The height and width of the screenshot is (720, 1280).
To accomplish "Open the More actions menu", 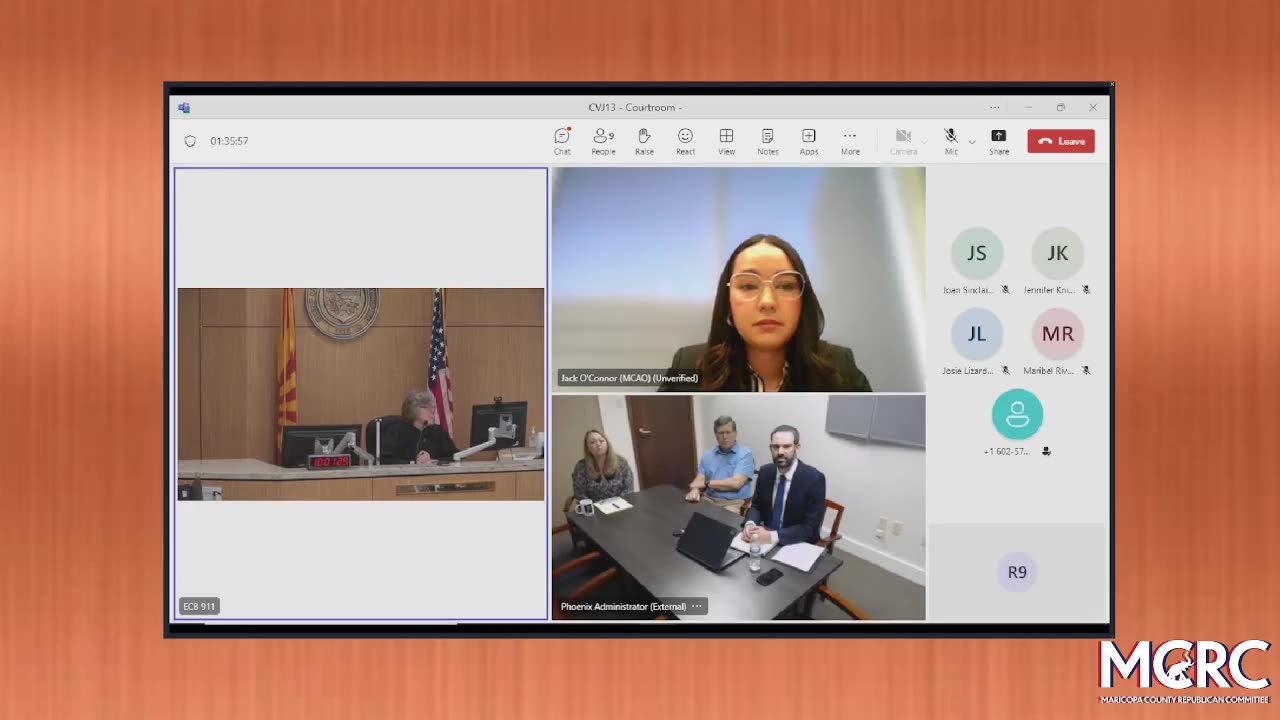I will tap(850, 141).
